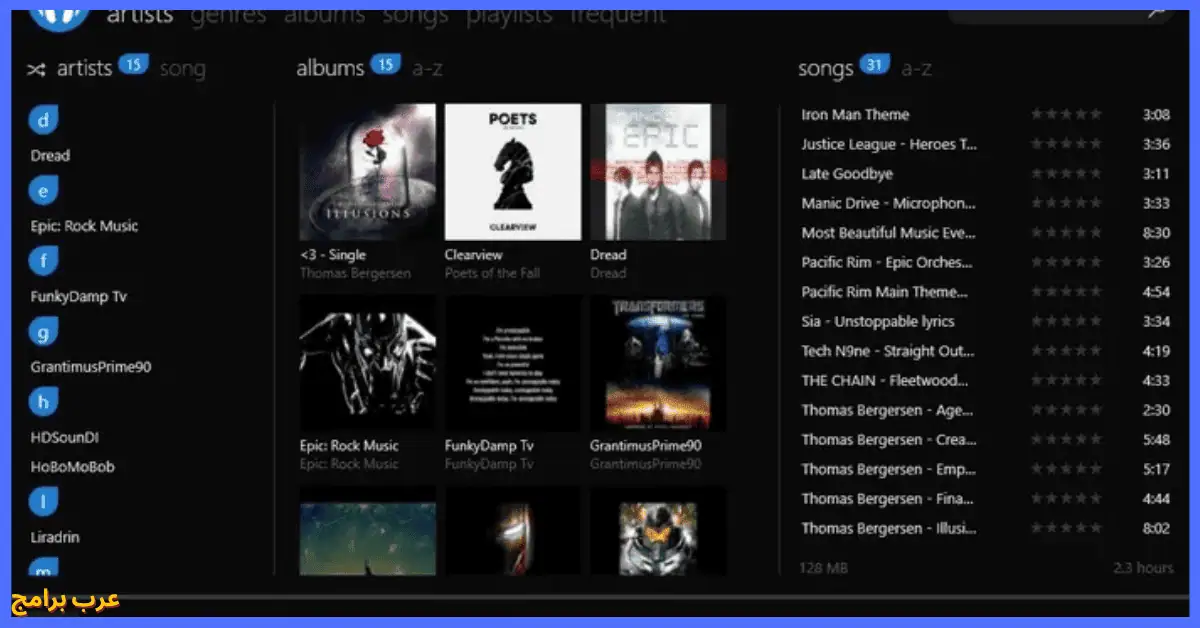Click Thomas Bergersen under <3 - Single
The image size is (1200, 628).
pyautogui.click(x=355, y=273)
